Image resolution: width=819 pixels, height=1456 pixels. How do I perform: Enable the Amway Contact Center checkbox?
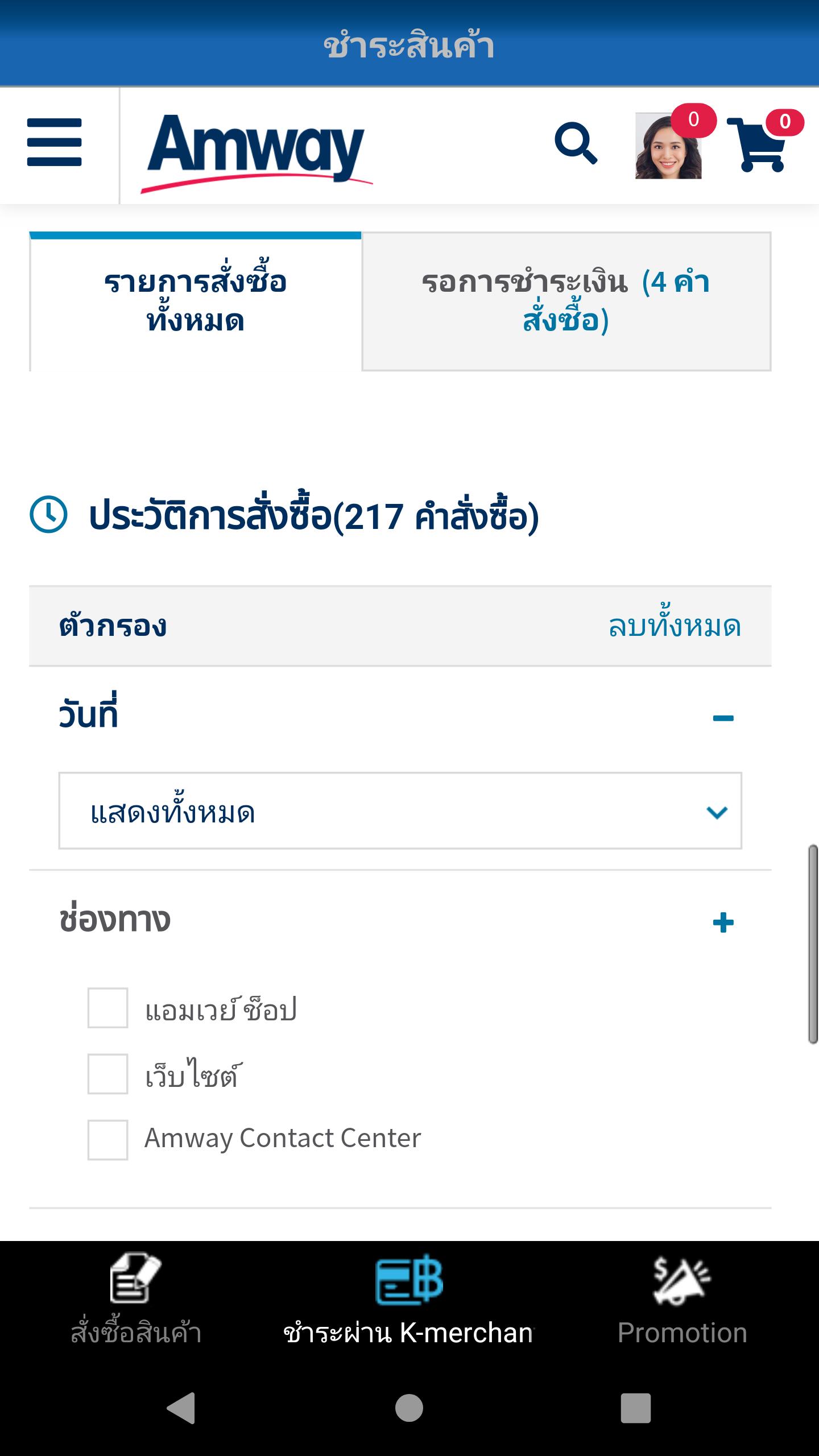107,1140
